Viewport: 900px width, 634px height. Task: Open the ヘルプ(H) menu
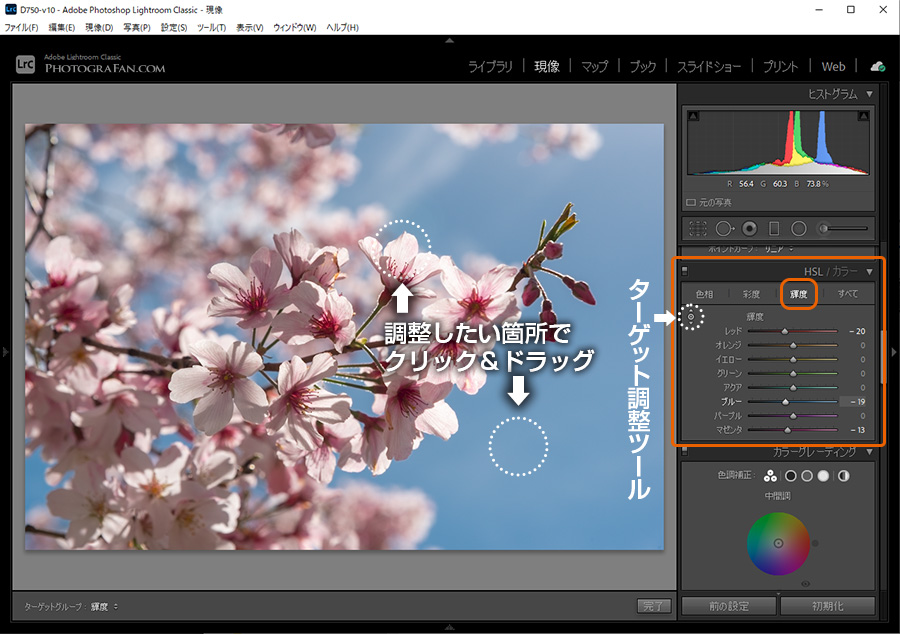(x=342, y=28)
